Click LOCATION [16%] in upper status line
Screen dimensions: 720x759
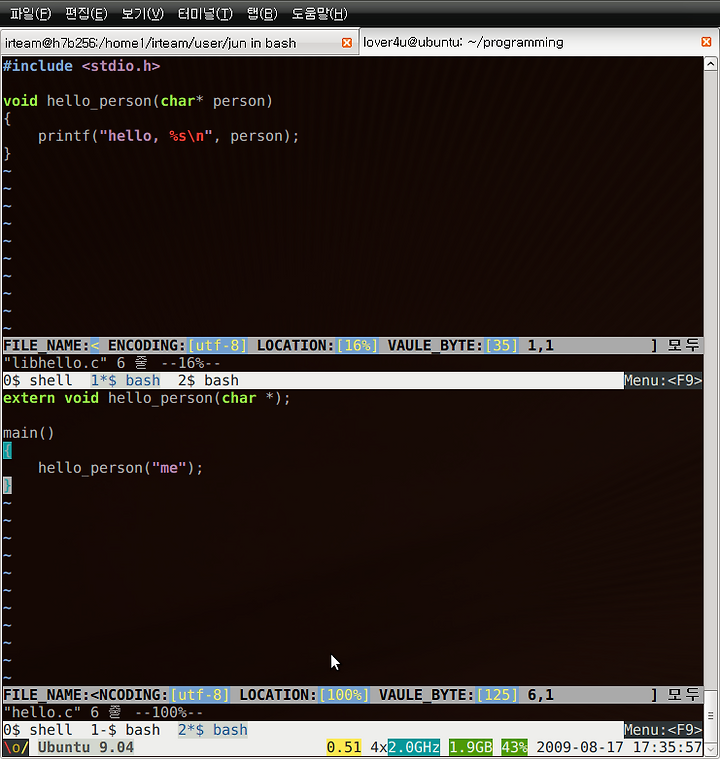point(357,346)
